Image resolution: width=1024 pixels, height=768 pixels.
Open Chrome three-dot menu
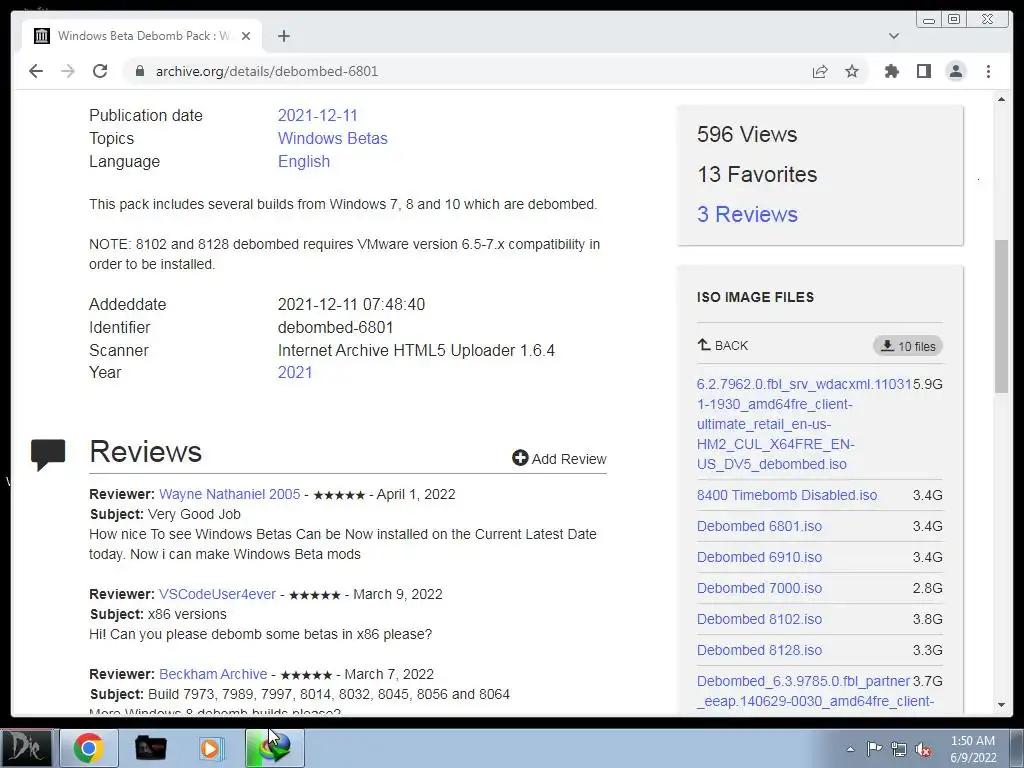(988, 71)
